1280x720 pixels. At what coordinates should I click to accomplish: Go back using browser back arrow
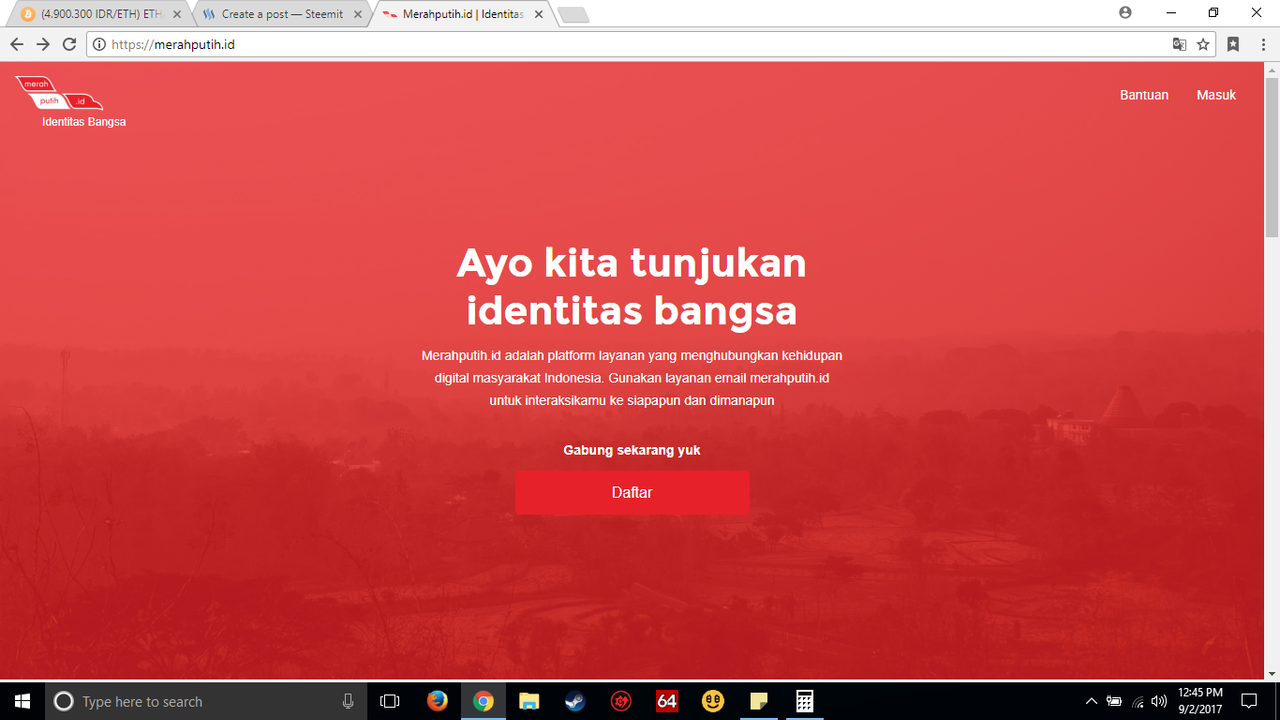click(16, 44)
